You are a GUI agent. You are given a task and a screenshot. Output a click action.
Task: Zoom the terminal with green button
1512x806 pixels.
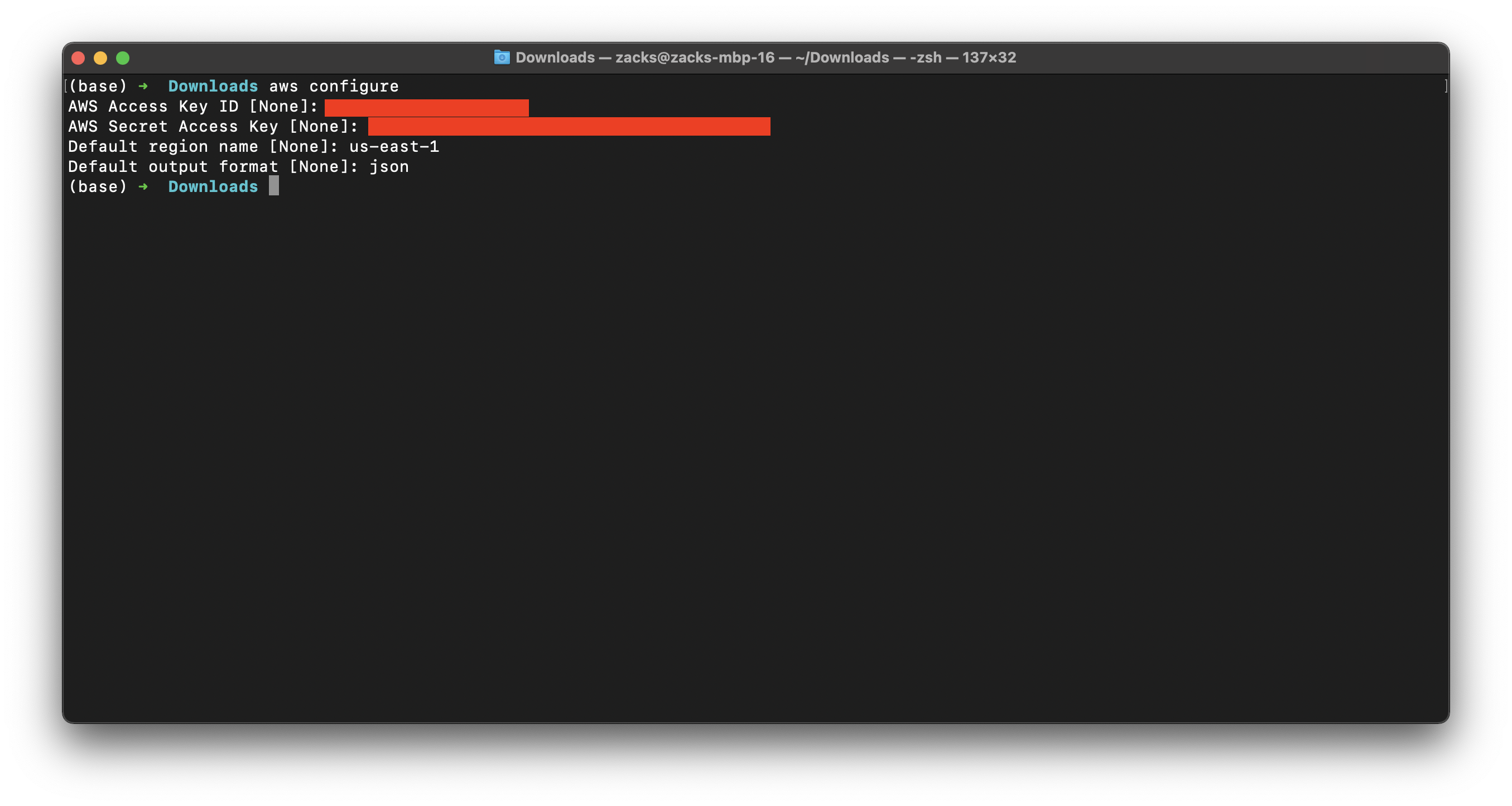(123, 58)
